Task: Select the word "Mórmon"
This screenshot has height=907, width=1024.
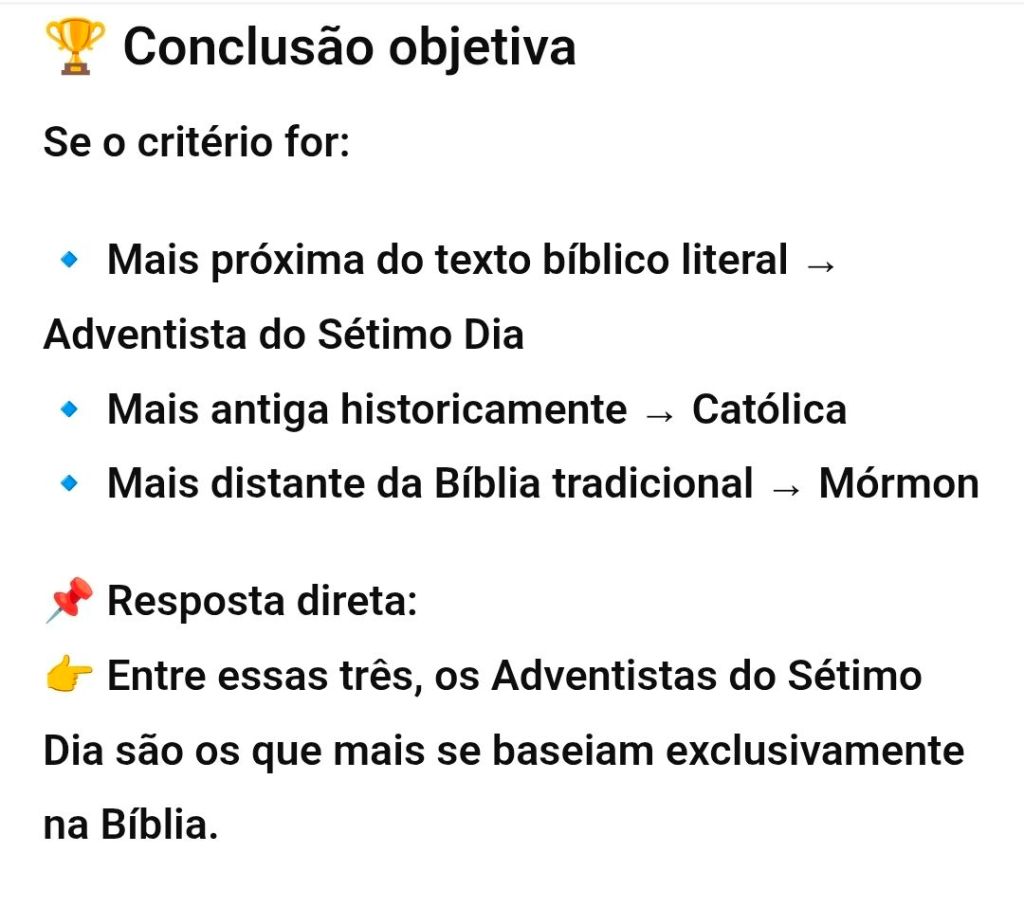Action: point(898,484)
